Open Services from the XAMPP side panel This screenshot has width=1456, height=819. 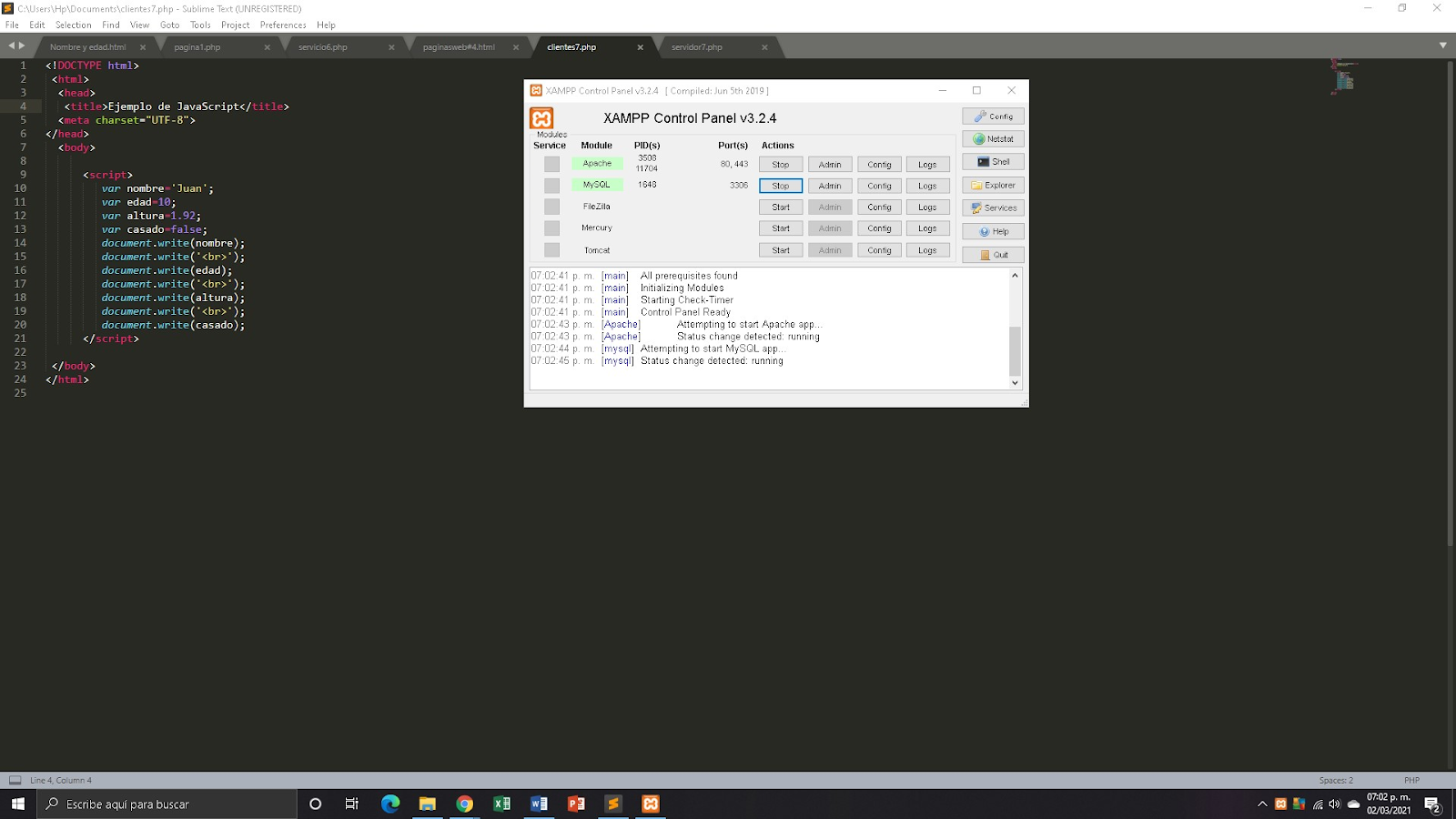[993, 208]
